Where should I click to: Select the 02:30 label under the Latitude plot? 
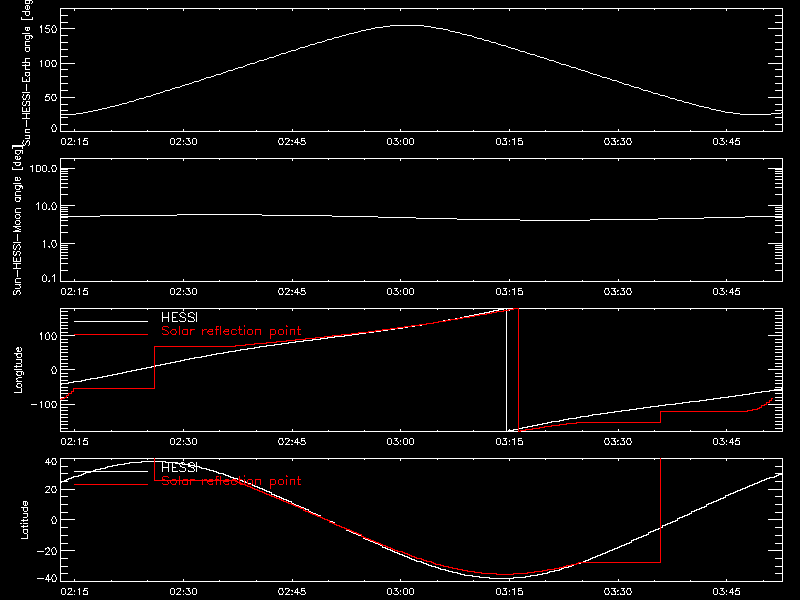click(183, 591)
